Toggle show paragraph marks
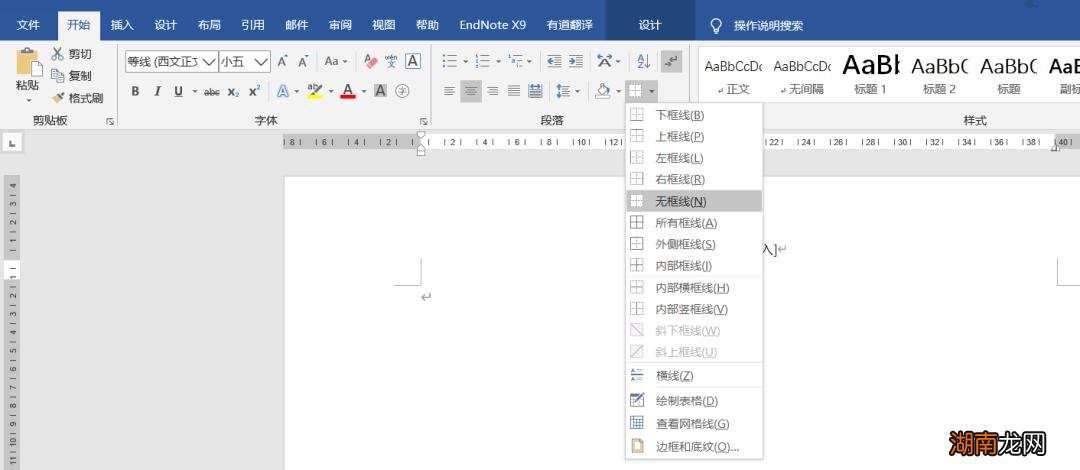The width and height of the screenshot is (1080, 470). (x=671, y=61)
